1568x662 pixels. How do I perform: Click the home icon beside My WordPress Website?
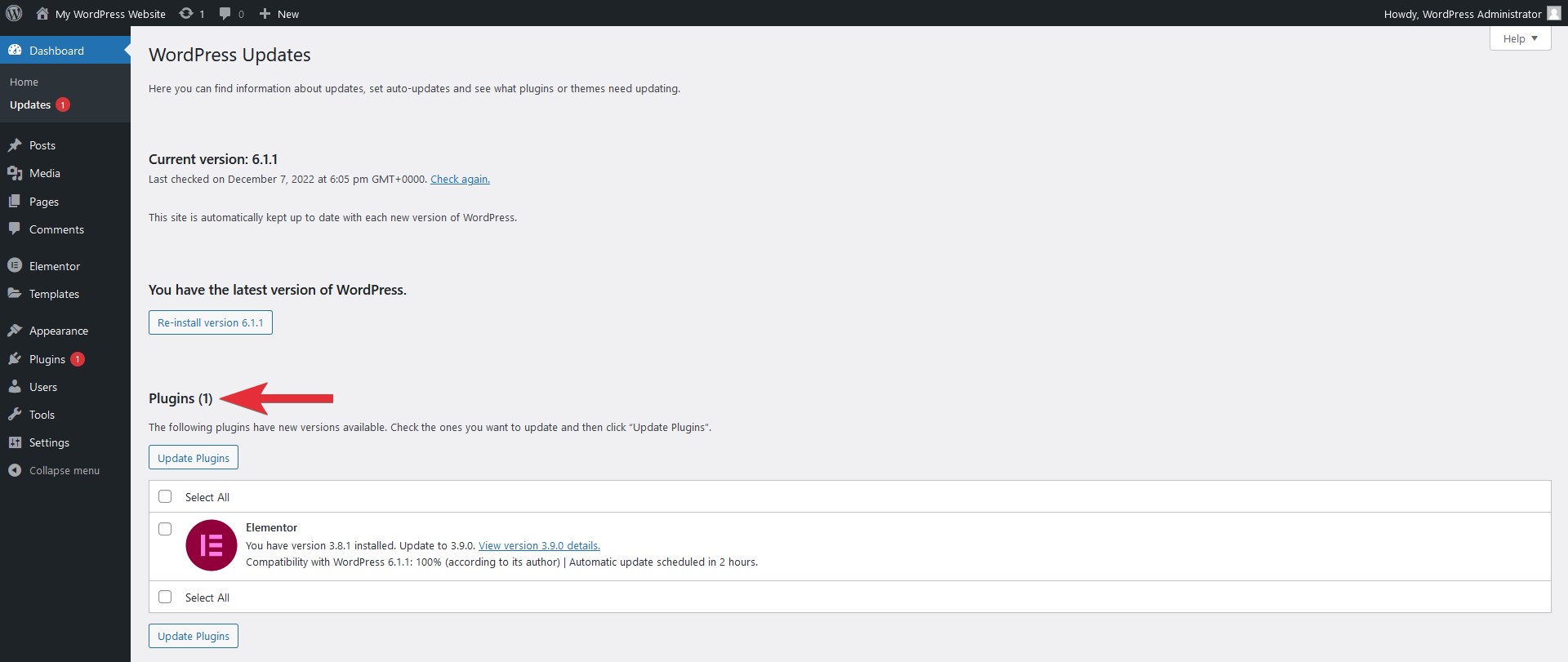pyautogui.click(x=42, y=13)
